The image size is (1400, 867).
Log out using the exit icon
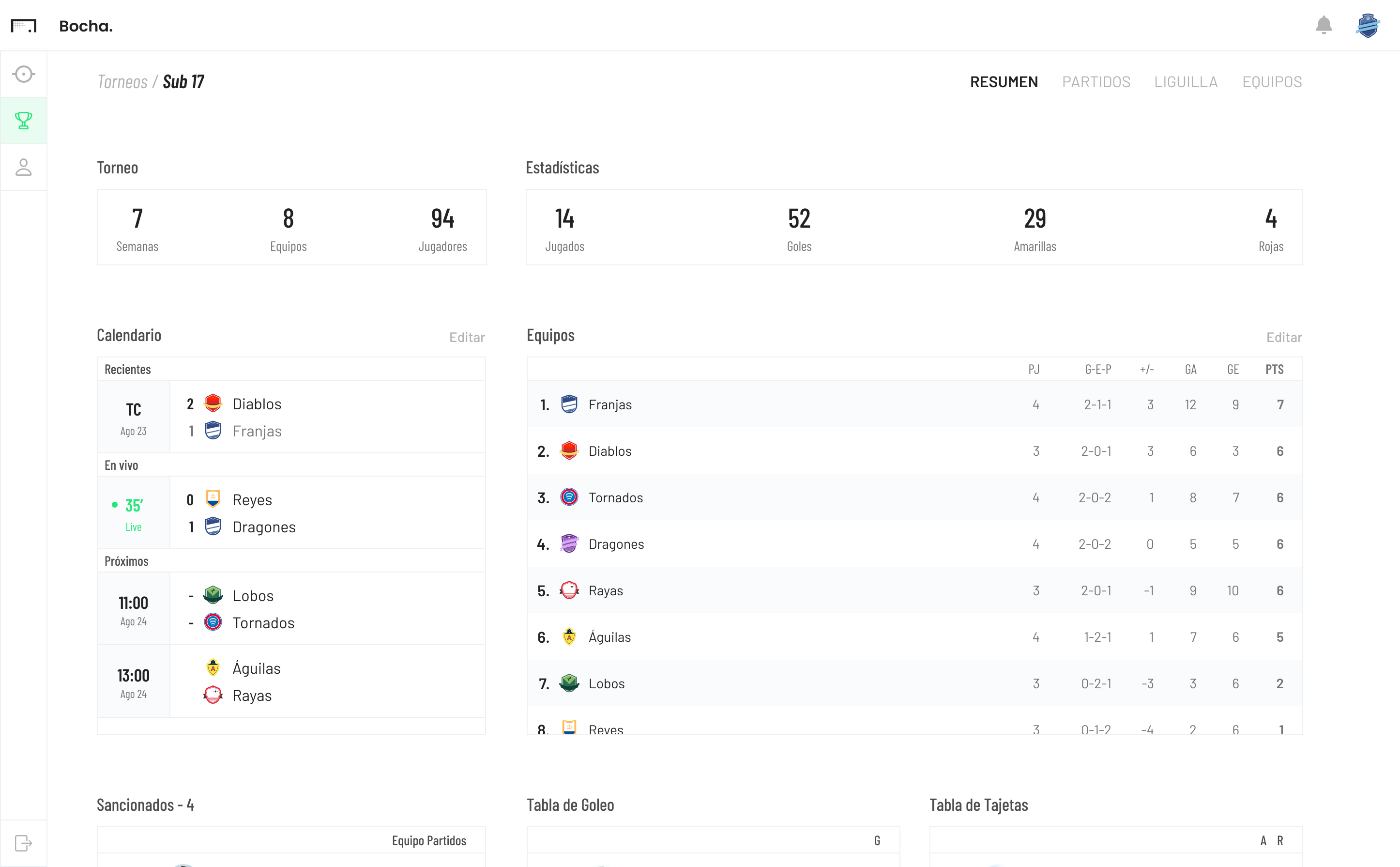point(24,843)
